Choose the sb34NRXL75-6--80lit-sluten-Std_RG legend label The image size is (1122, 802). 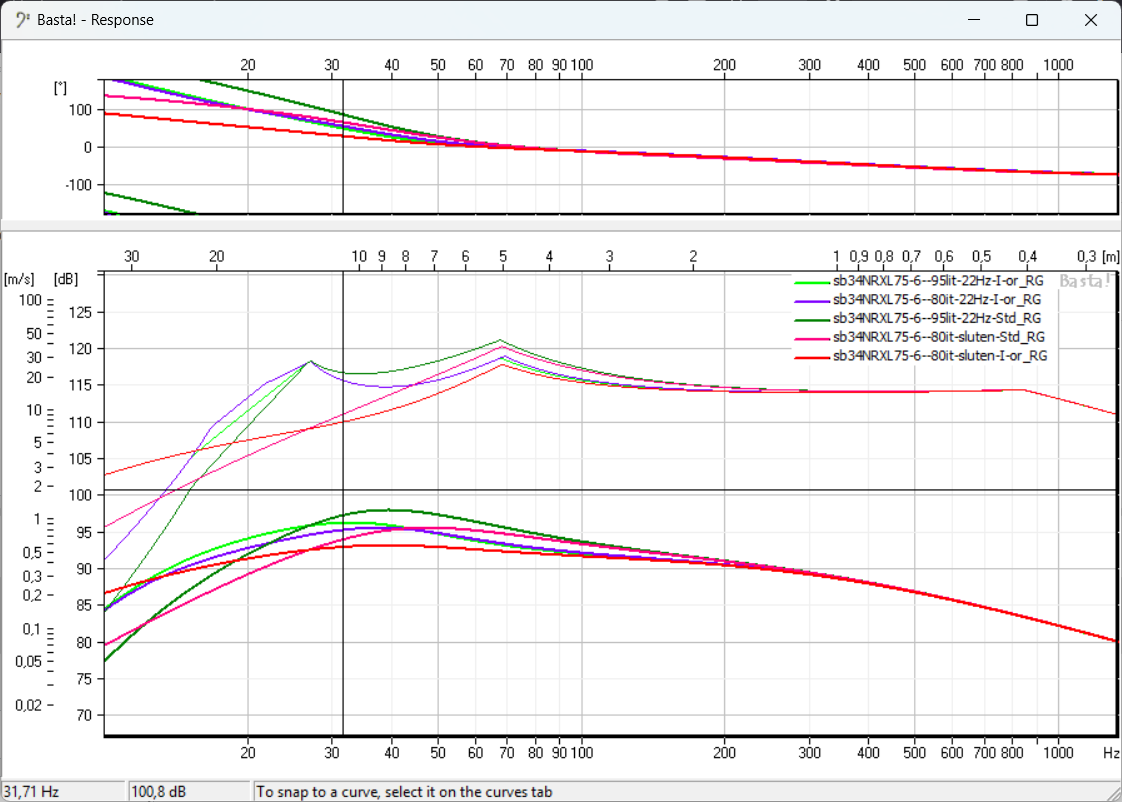pos(939,336)
